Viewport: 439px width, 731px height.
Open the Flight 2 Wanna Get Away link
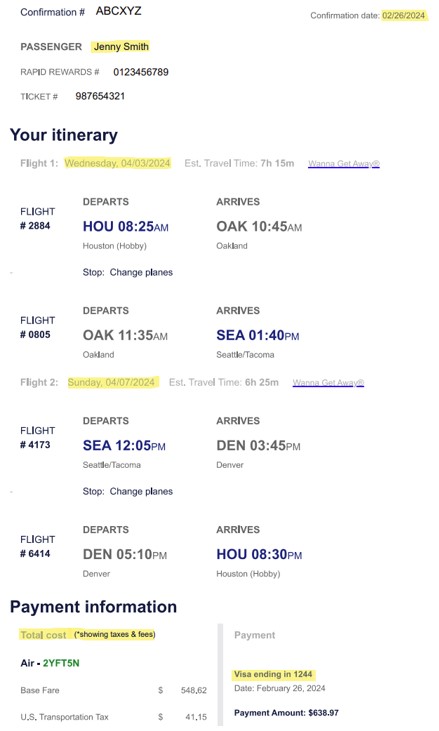point(328,383)
